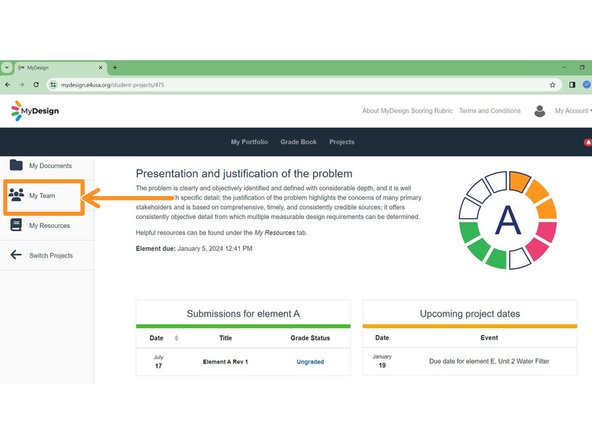Screen dimensions: 592x444
Task: Click the Grade Status column header
Action: point(310,338)
